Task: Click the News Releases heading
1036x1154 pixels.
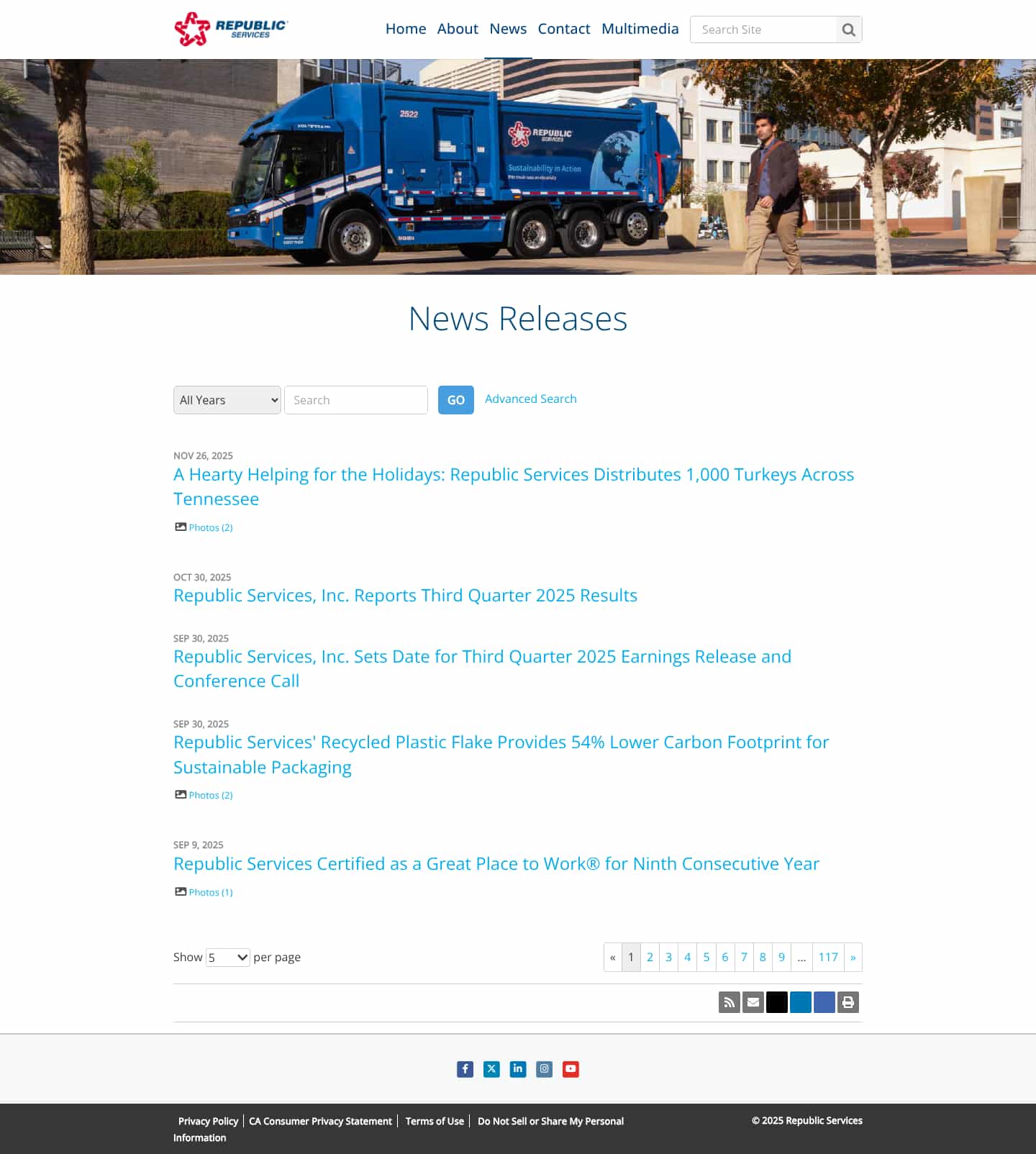Action: pyautogui.click(x=518, y=319)
